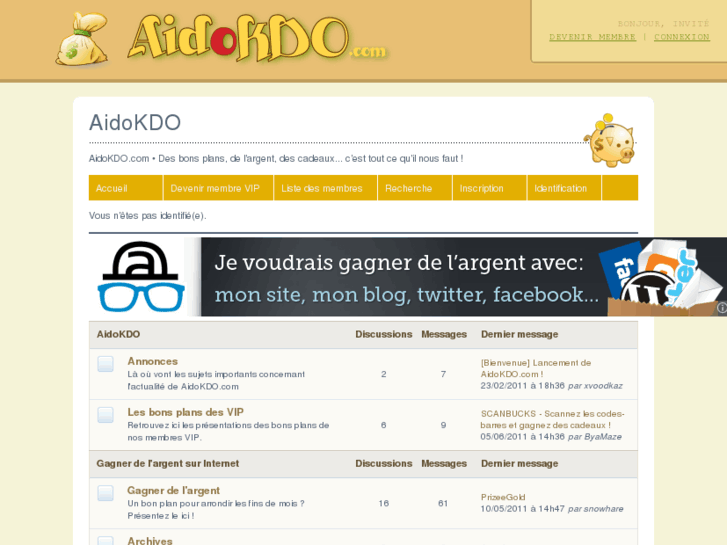The width and height of the screenshot is (727, 545).
Task: Click the advertising banner about earning money
Action: 408,277
